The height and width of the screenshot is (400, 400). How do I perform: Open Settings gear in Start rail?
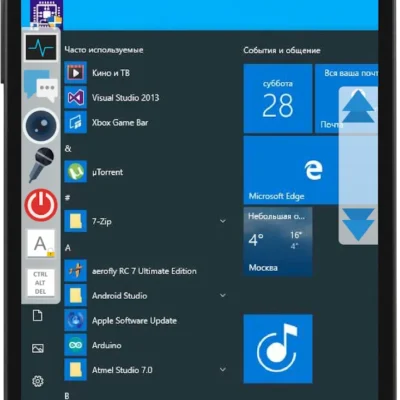(x=38, y=381)
